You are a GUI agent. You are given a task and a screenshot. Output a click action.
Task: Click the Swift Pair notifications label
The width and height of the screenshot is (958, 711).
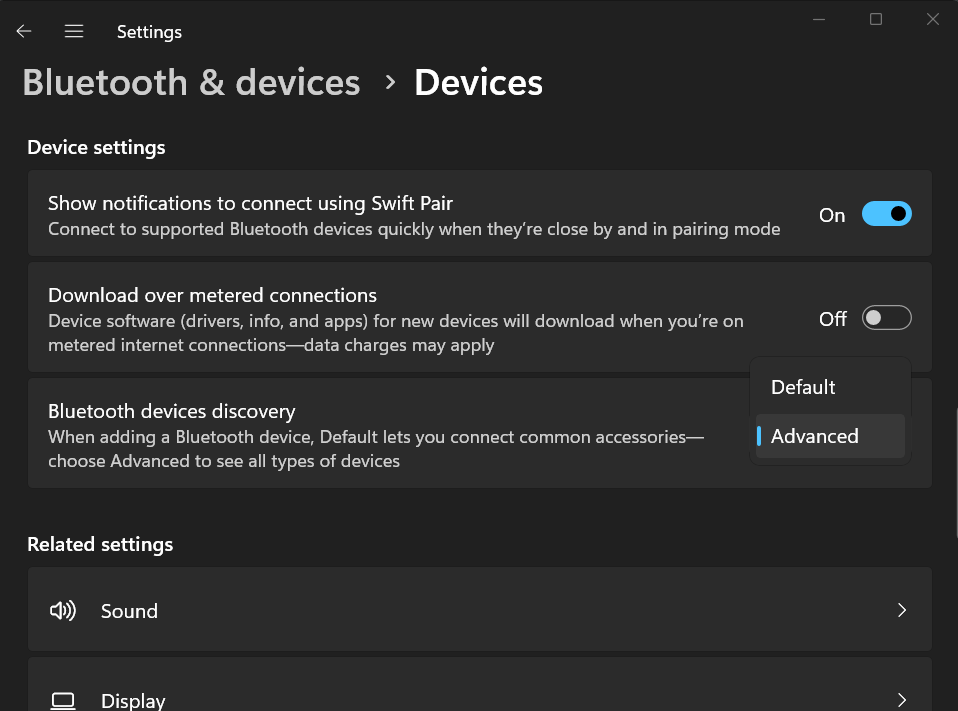[x=250, y=203]
